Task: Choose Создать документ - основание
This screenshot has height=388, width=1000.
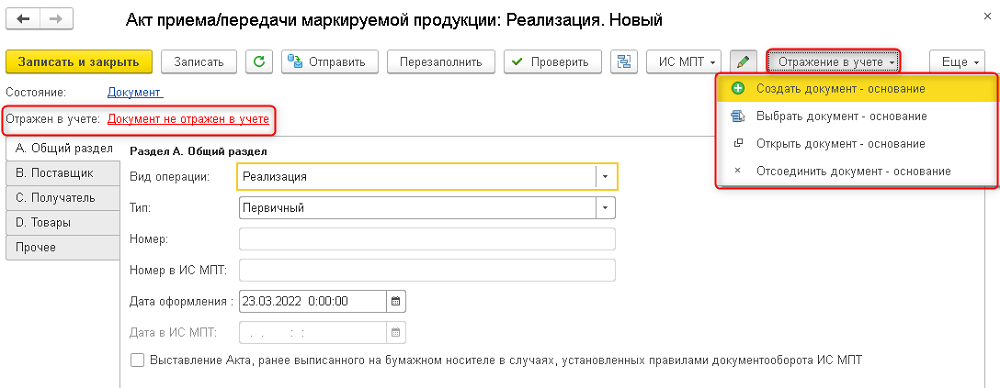Action: [857, 89]
